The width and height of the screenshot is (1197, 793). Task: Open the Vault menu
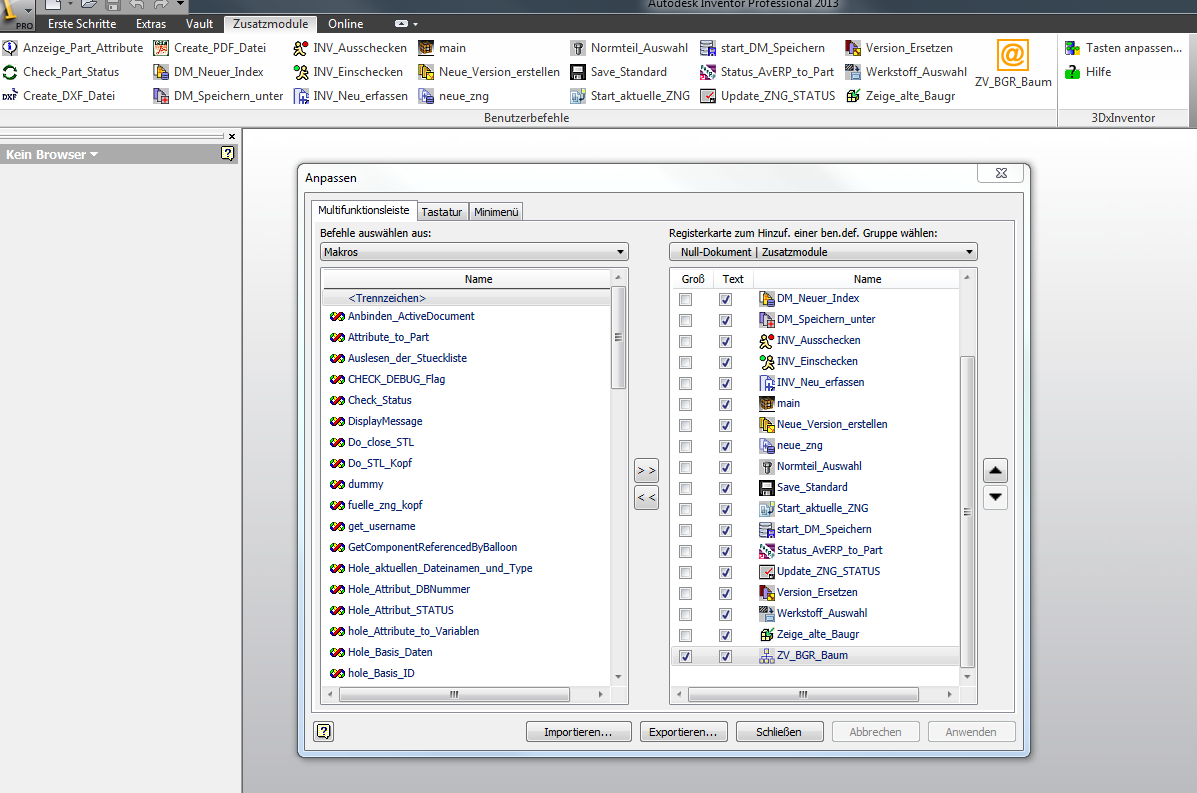coord(199,23)
